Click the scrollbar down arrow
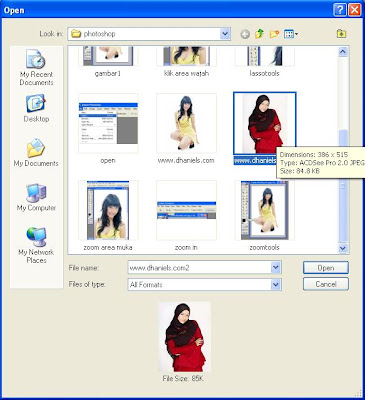The image size is (365, 400). coord(343,248)
